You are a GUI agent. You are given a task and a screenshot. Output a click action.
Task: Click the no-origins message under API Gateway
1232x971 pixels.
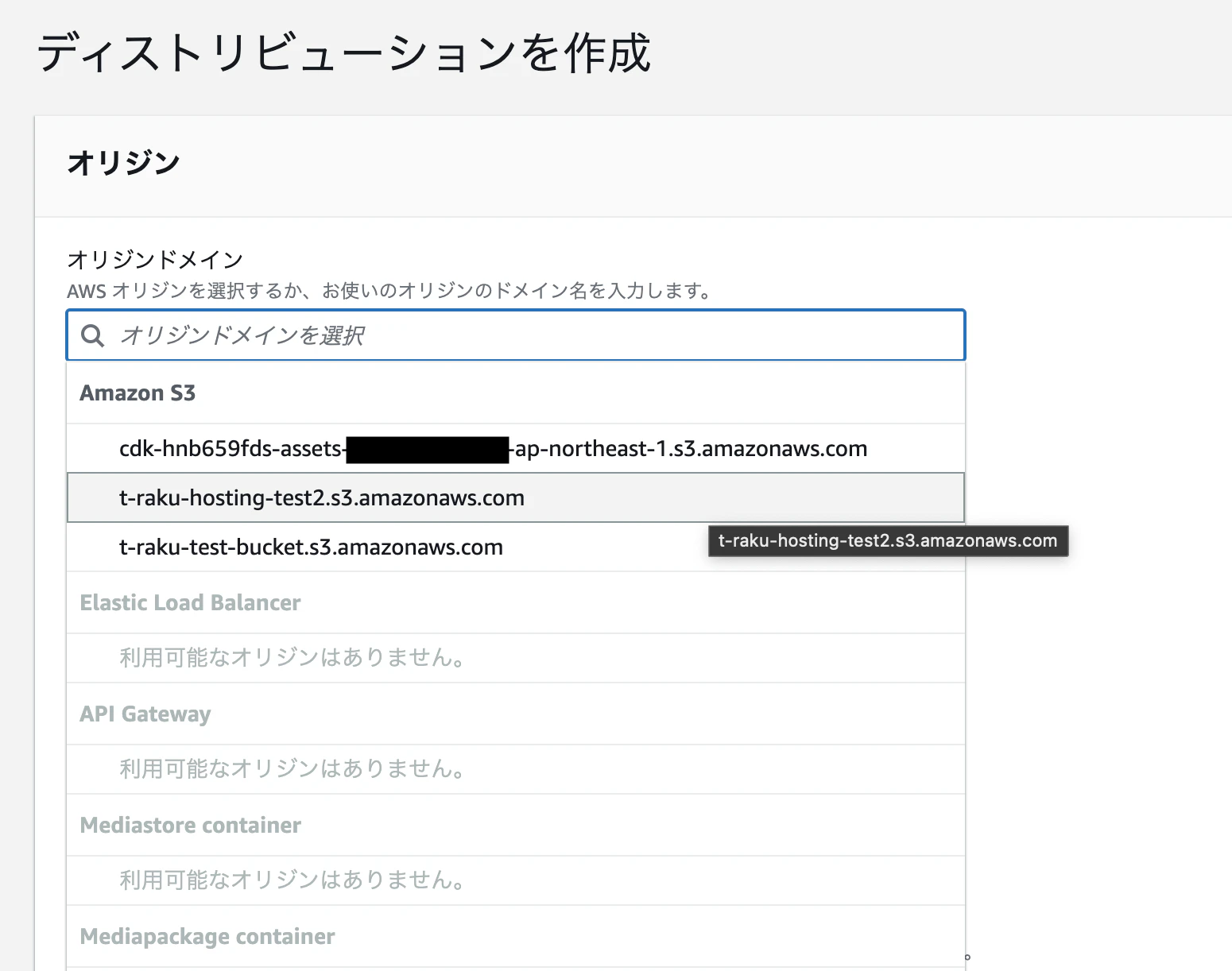point(293,769)
